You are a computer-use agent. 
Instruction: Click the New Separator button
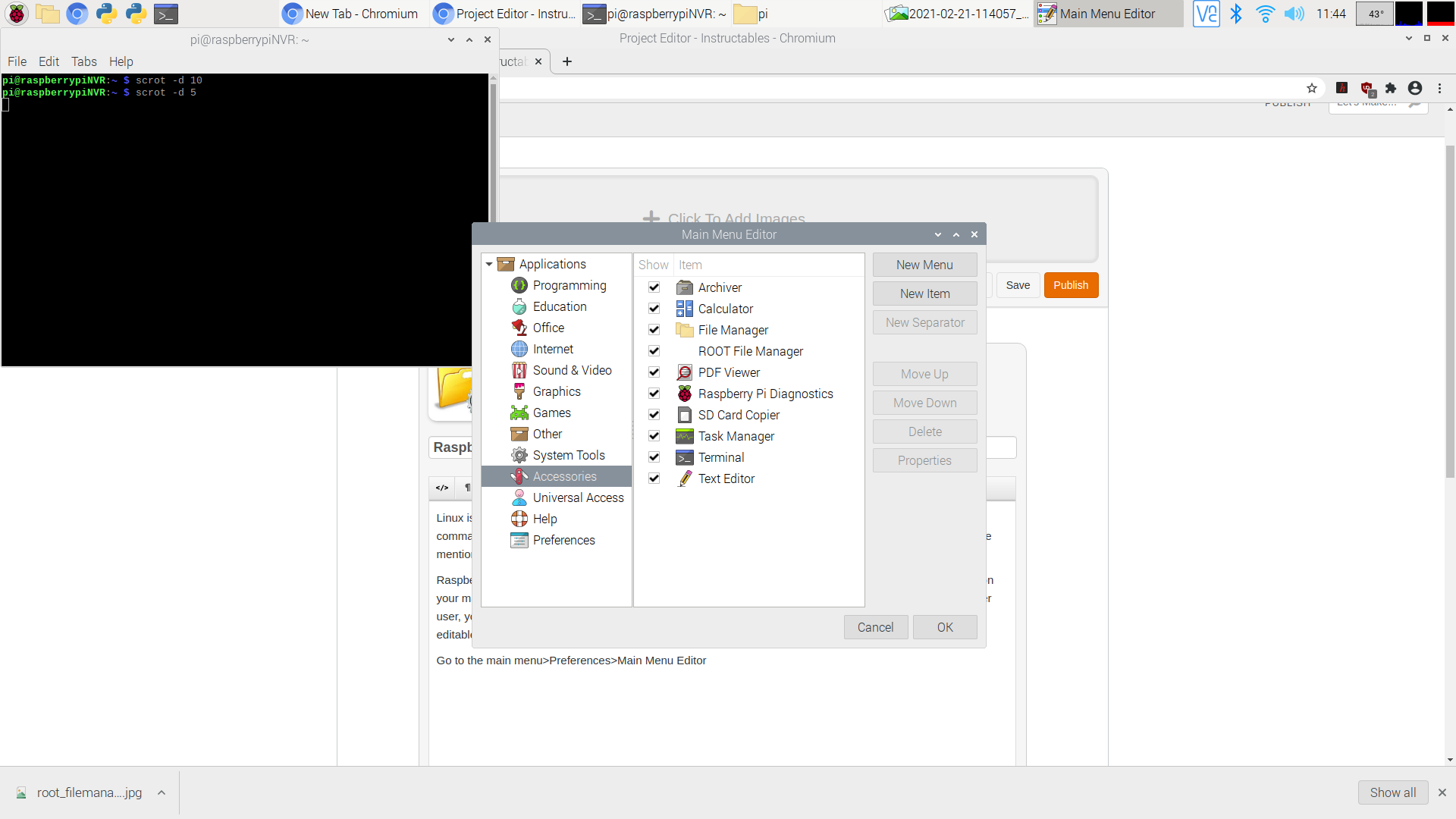[x=924, y=322]
